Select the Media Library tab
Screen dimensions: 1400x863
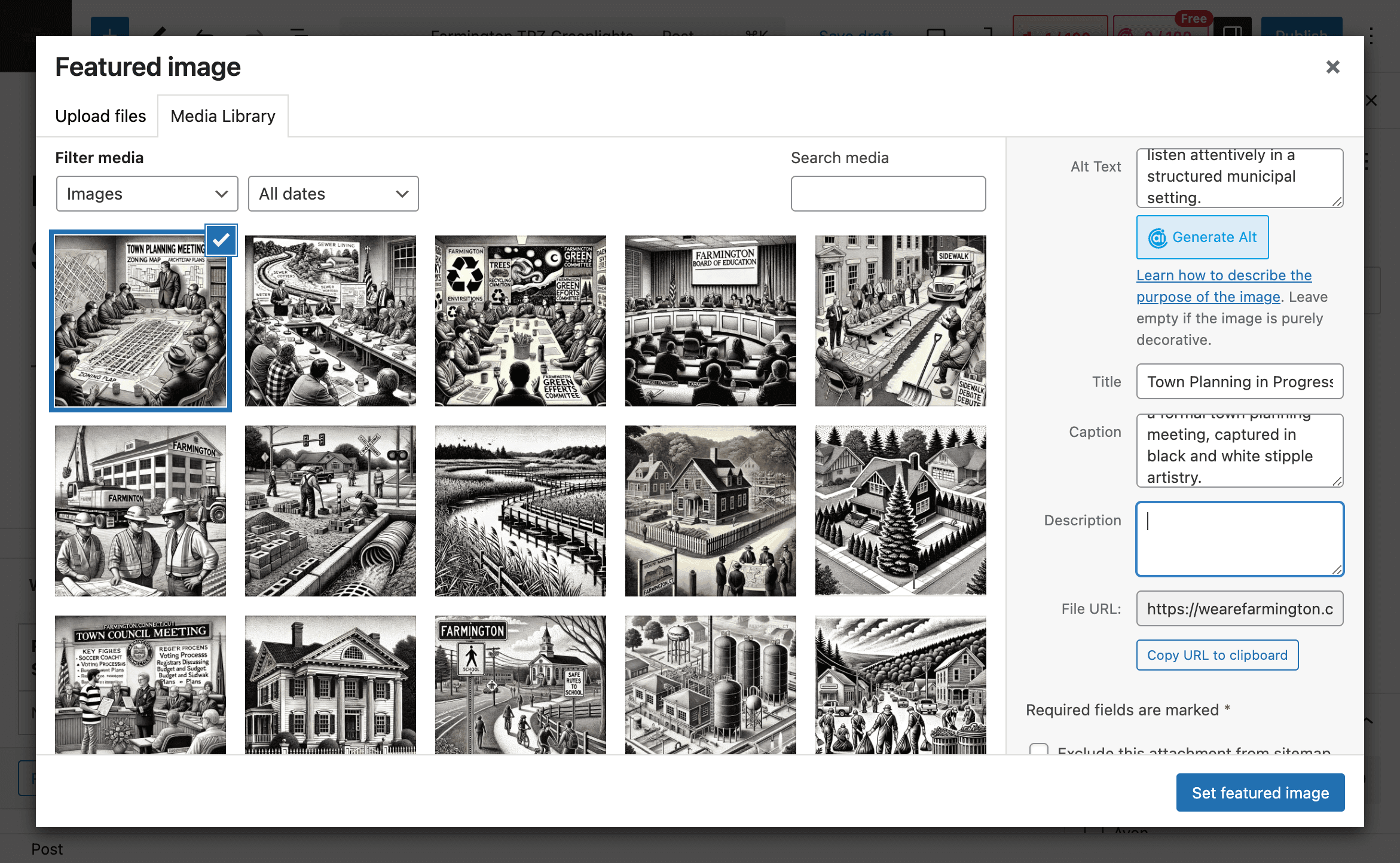[223, 116]
